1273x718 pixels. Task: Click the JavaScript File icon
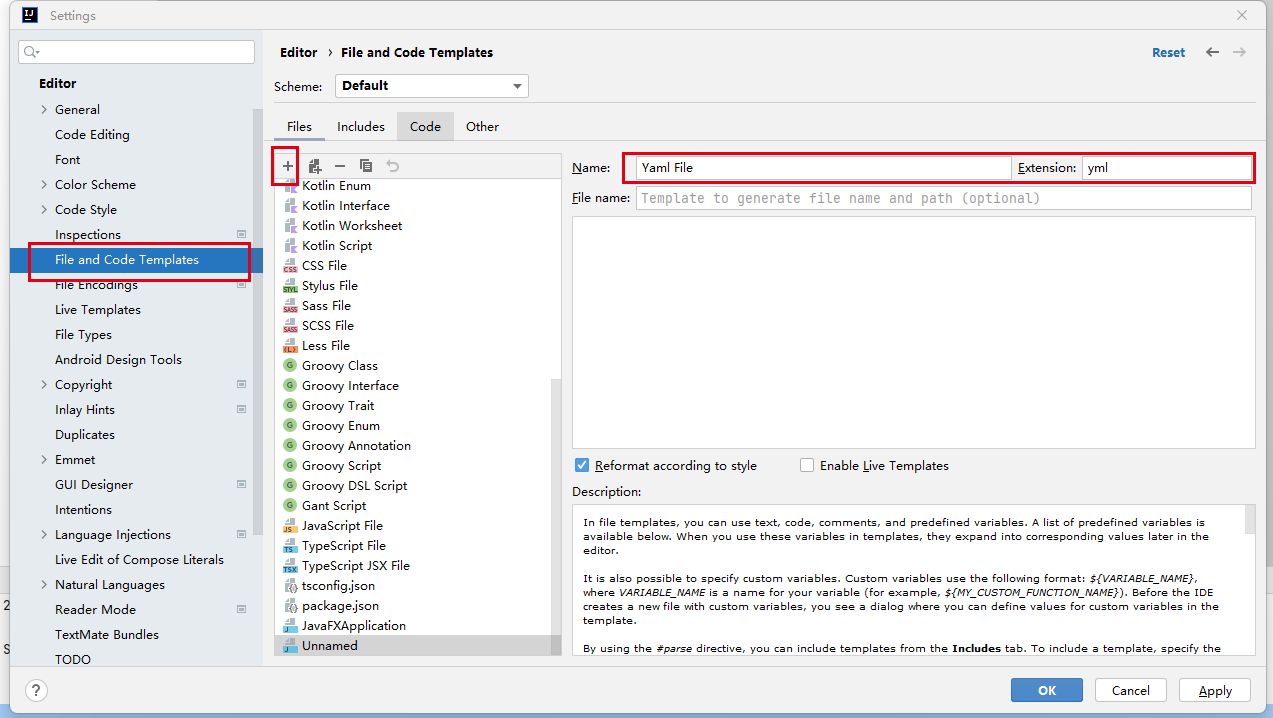(x=290, y=526)
